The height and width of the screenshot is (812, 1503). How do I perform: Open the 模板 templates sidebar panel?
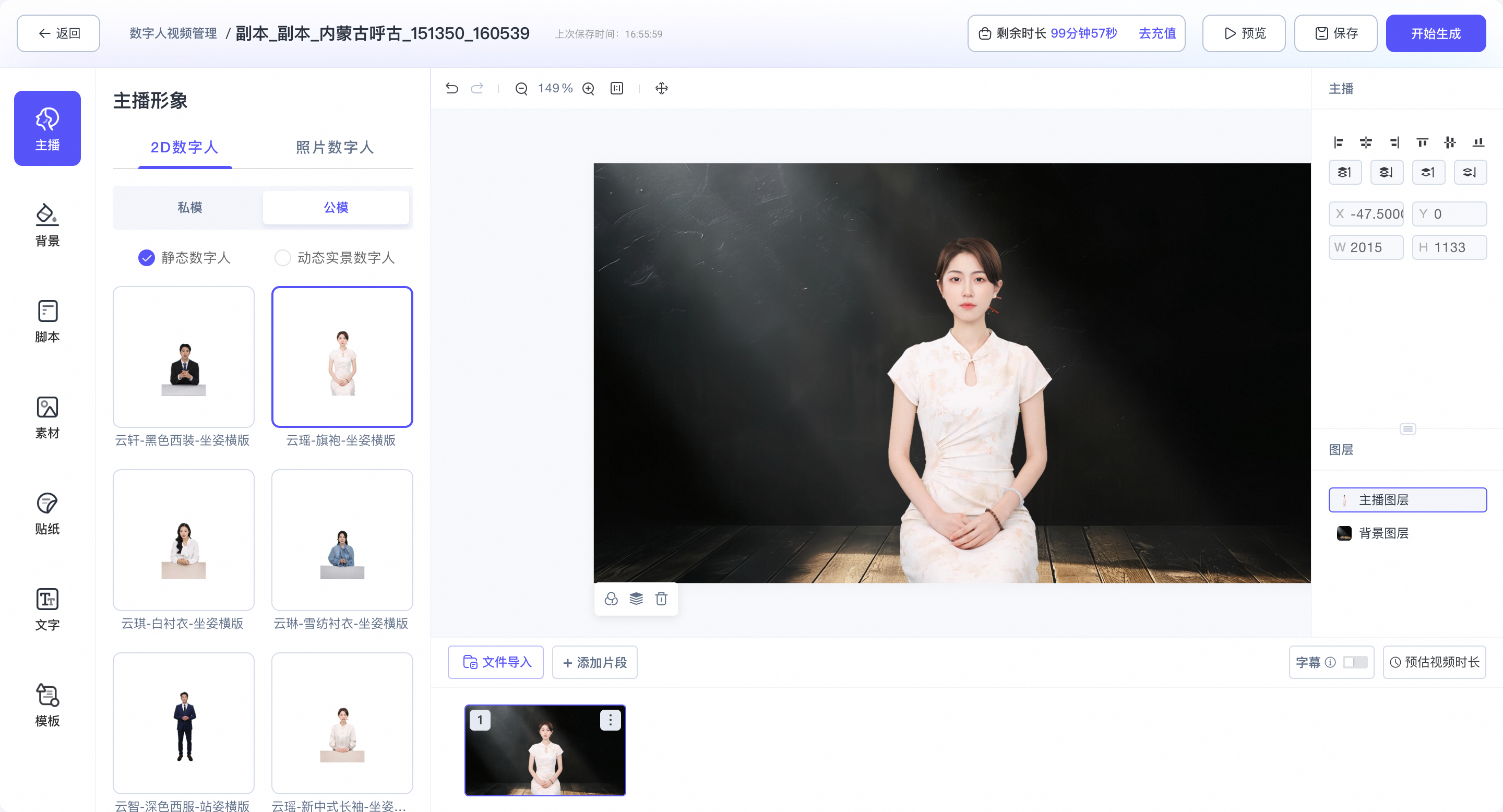[47, 705]
